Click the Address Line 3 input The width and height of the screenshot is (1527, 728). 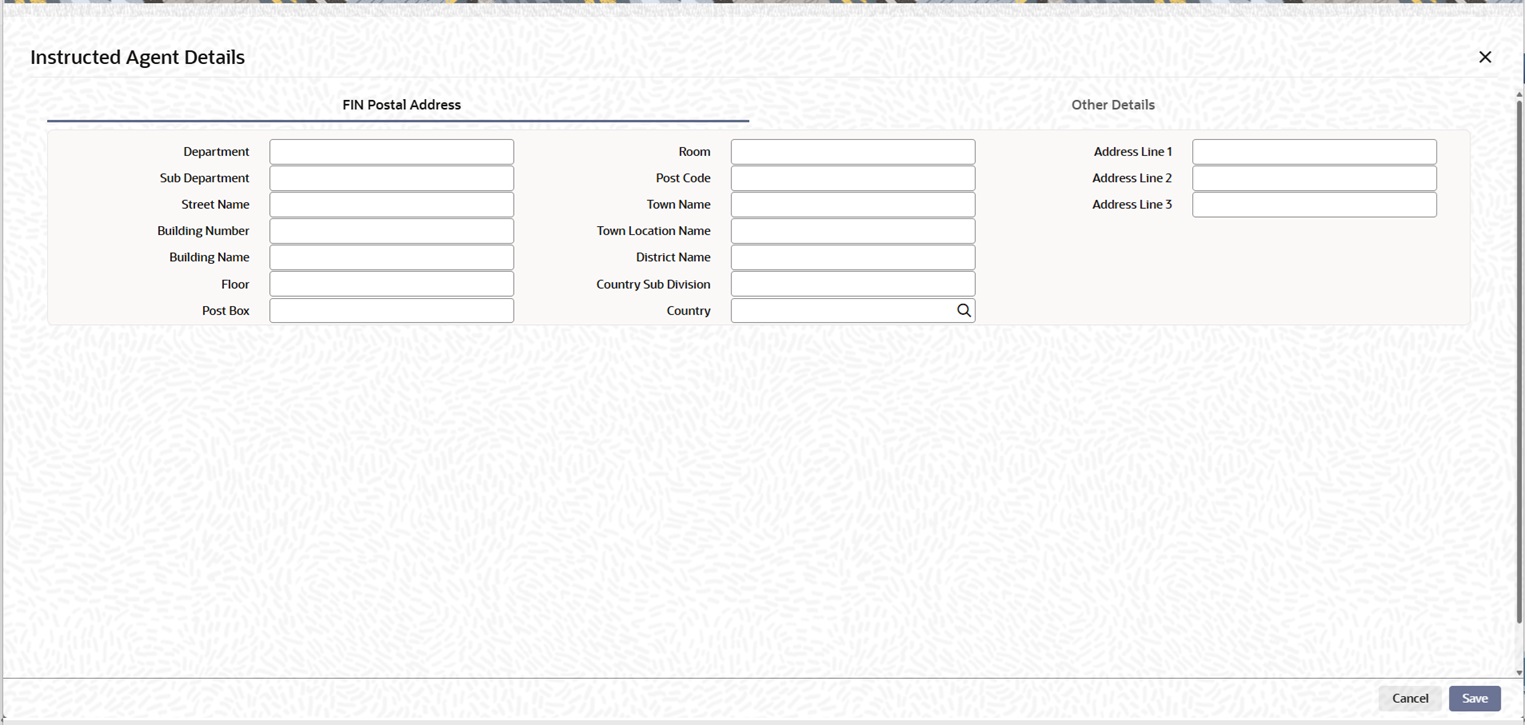1315,205
